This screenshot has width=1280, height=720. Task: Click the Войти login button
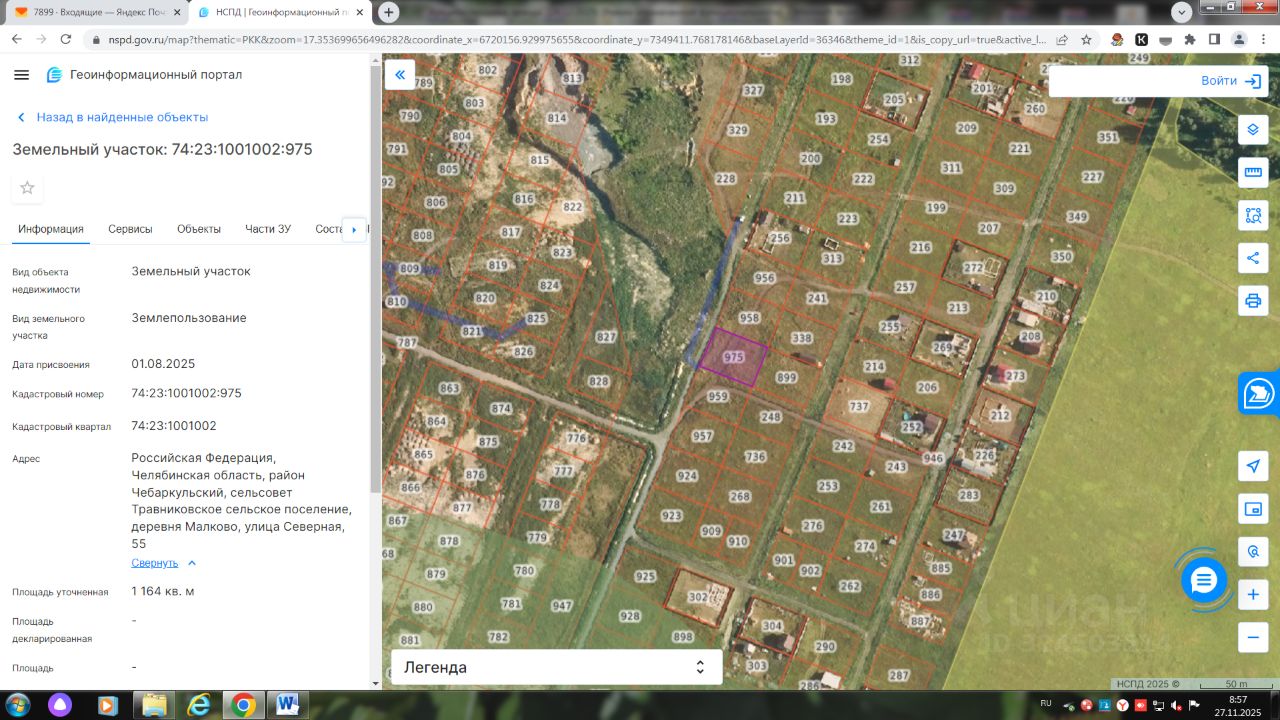coord(1230,81)
